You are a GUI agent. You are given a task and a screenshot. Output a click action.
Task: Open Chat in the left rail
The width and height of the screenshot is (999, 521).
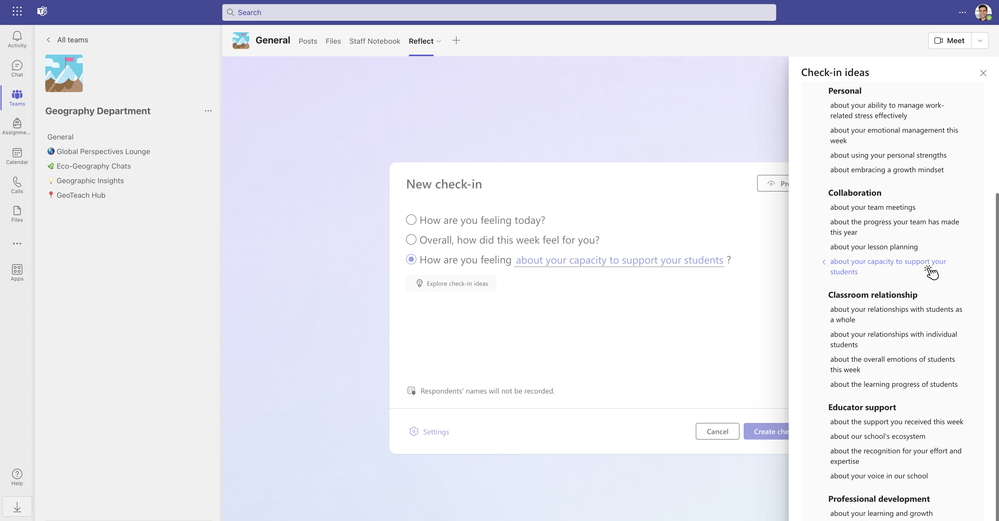(x=17, y=69)
